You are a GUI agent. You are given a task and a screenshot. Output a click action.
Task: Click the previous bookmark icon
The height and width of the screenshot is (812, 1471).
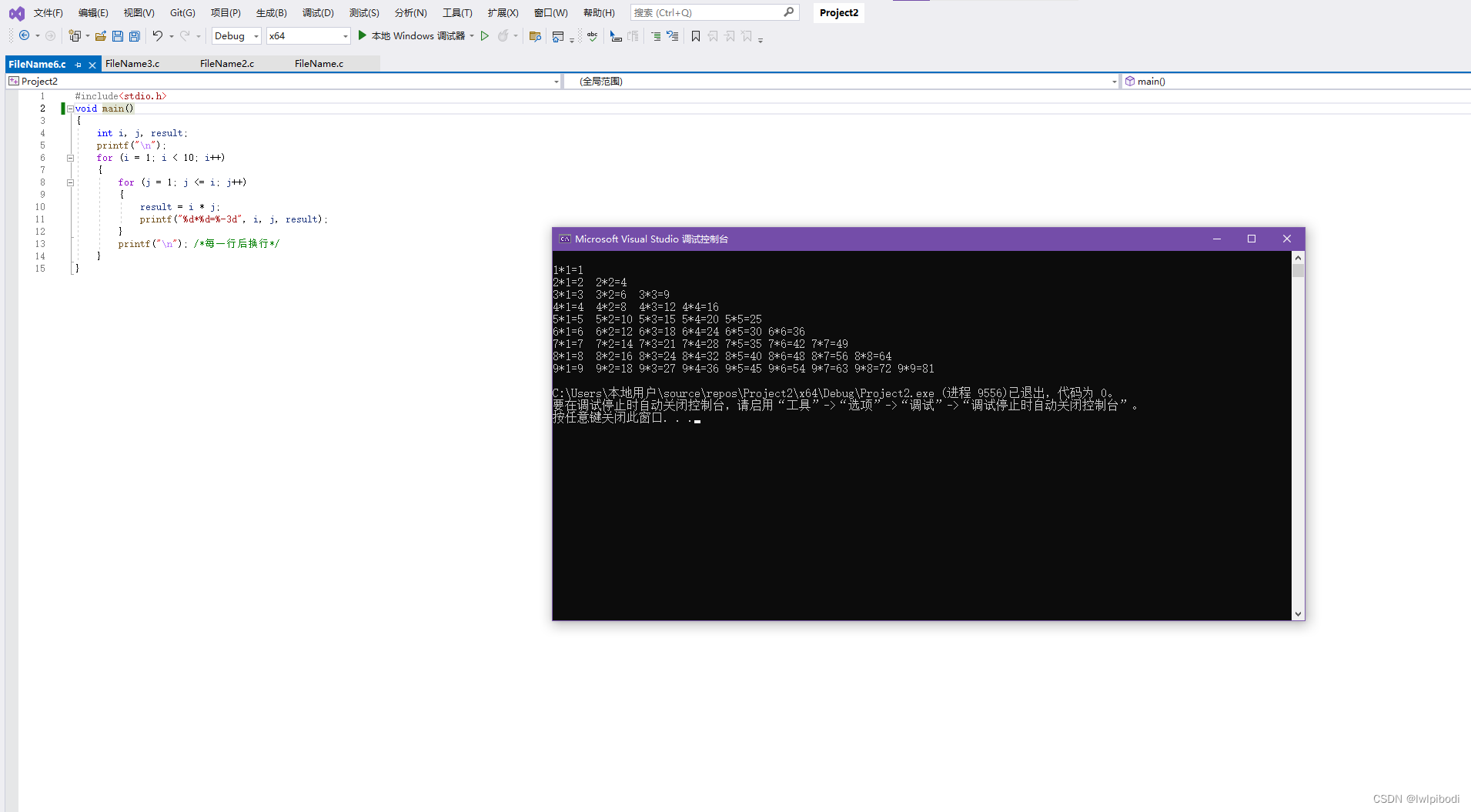tap(713, 36)
